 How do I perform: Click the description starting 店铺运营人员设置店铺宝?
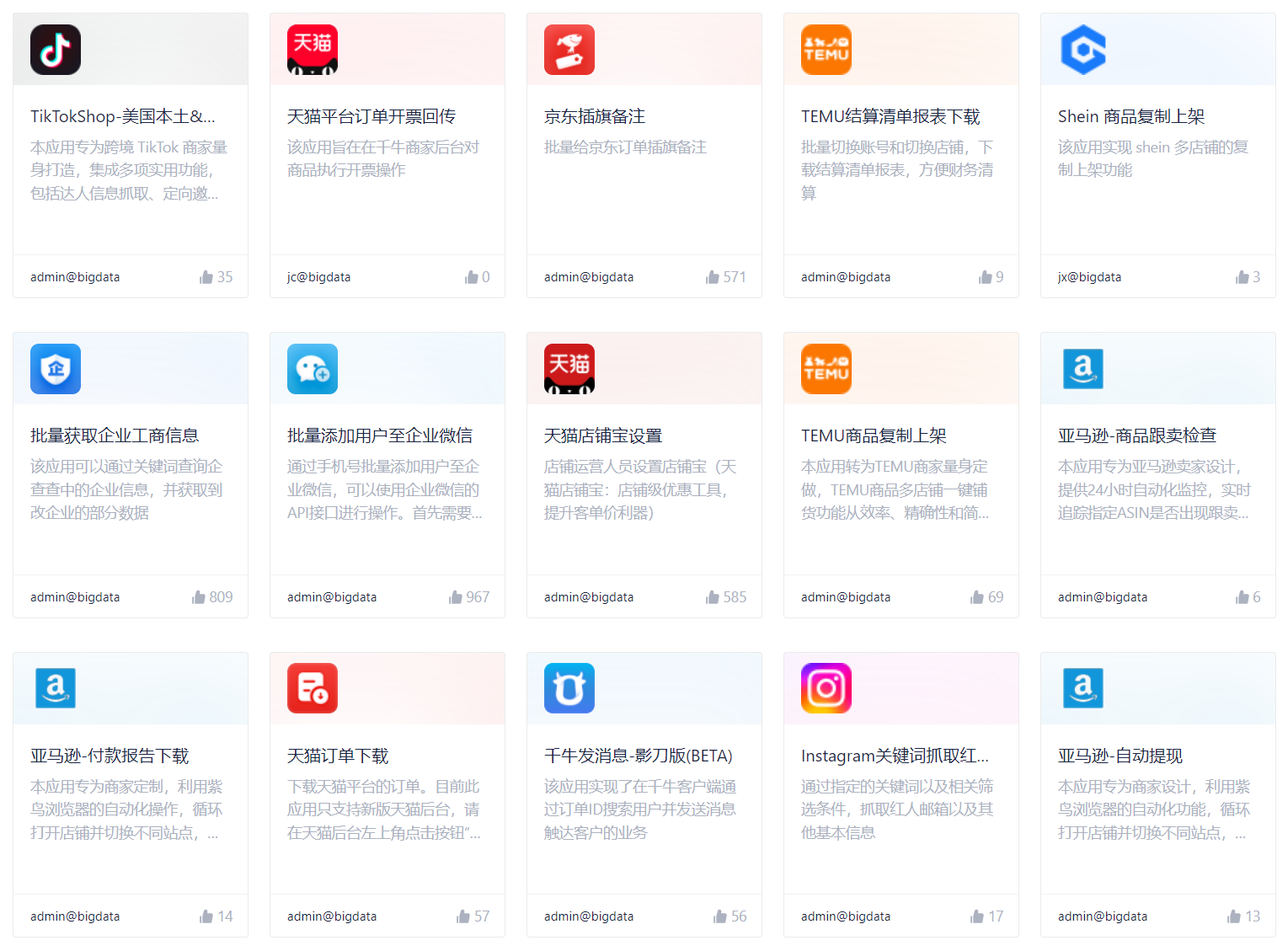(640, 489)
